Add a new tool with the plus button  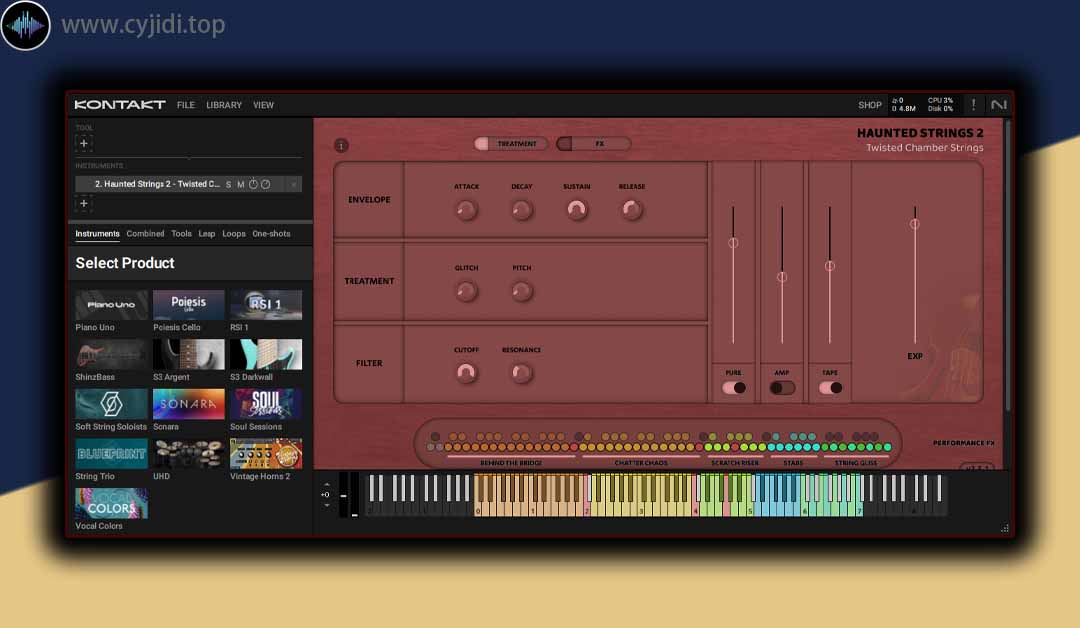84,143
